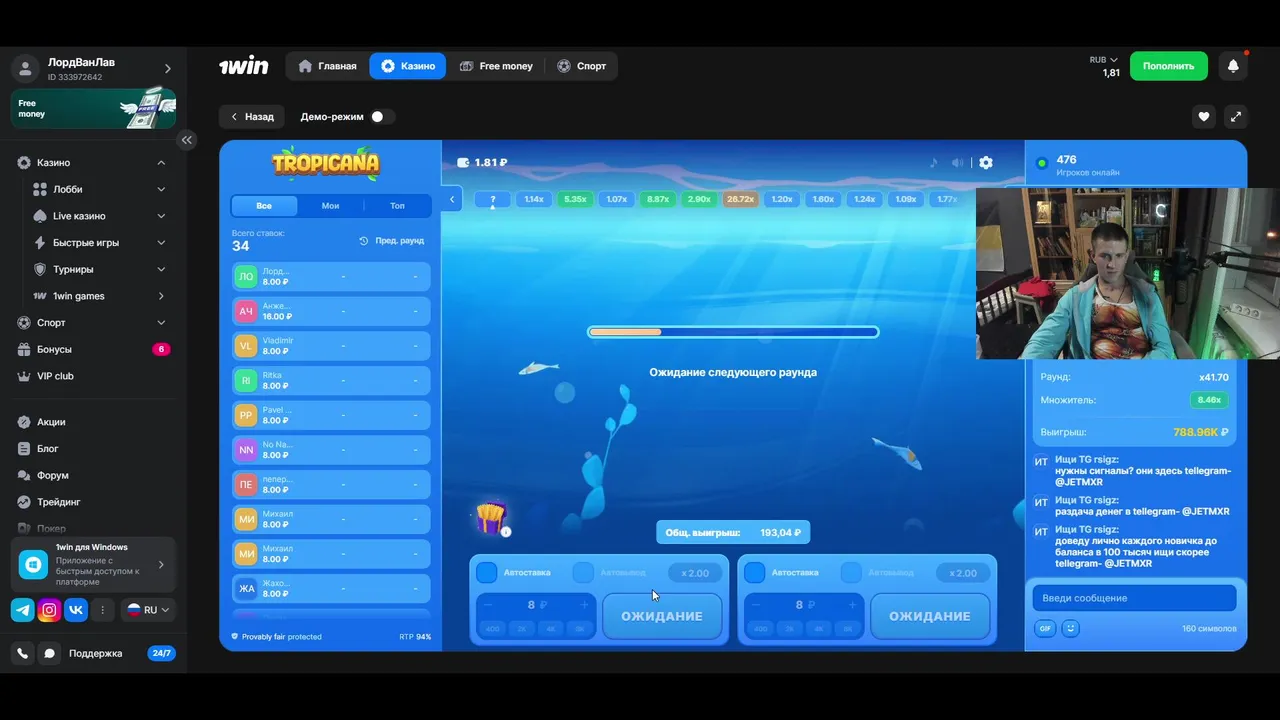This screenshot has width=1280, height=720.
Task: Click the next-round waiting progress bar
Action: pos(733,332)
